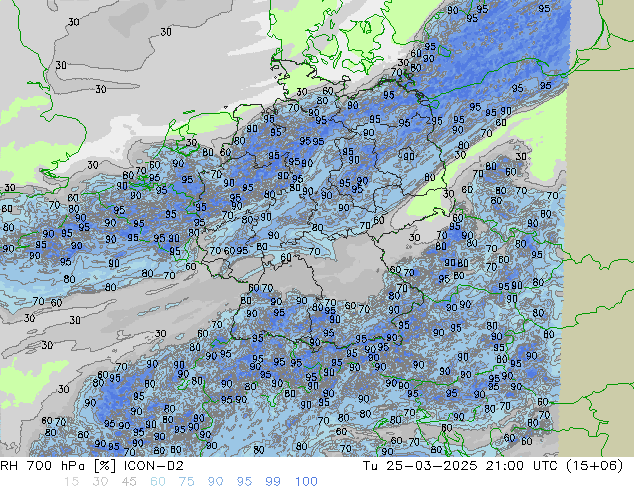Click the legend value "60" in bottom color scale
This screenshot has width=634, height=490.
[x=158, y=482]
